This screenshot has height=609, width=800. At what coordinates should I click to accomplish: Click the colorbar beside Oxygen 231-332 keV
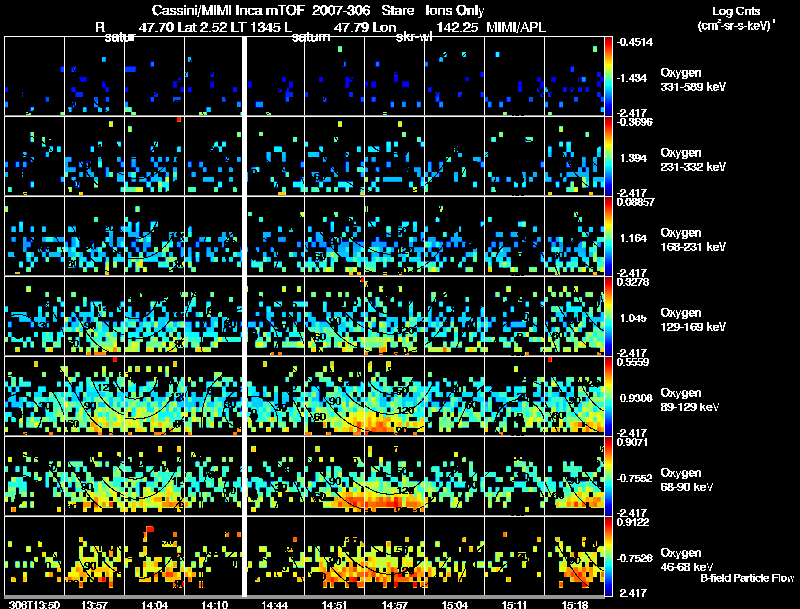pyautogui.click(x=608, y=156)
